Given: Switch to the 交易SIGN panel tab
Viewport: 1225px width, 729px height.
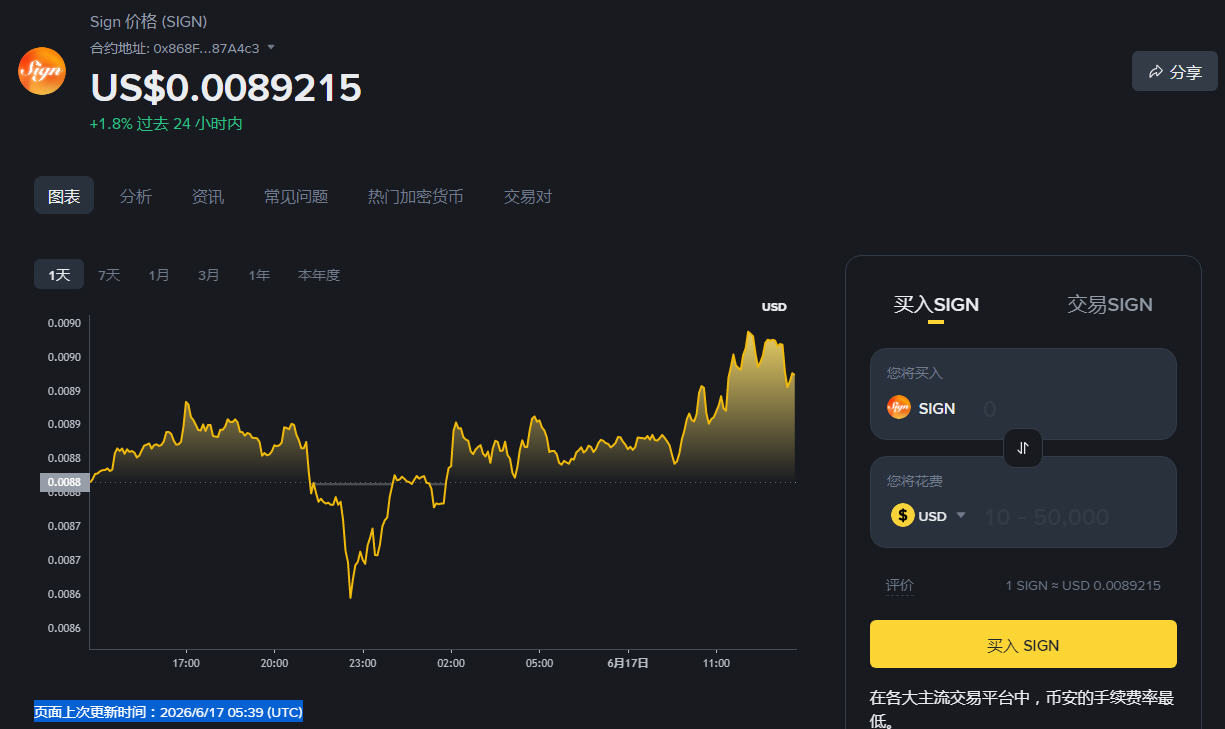Looking at the screenshot, I should pyautogui.click(x=1110, y=304).
